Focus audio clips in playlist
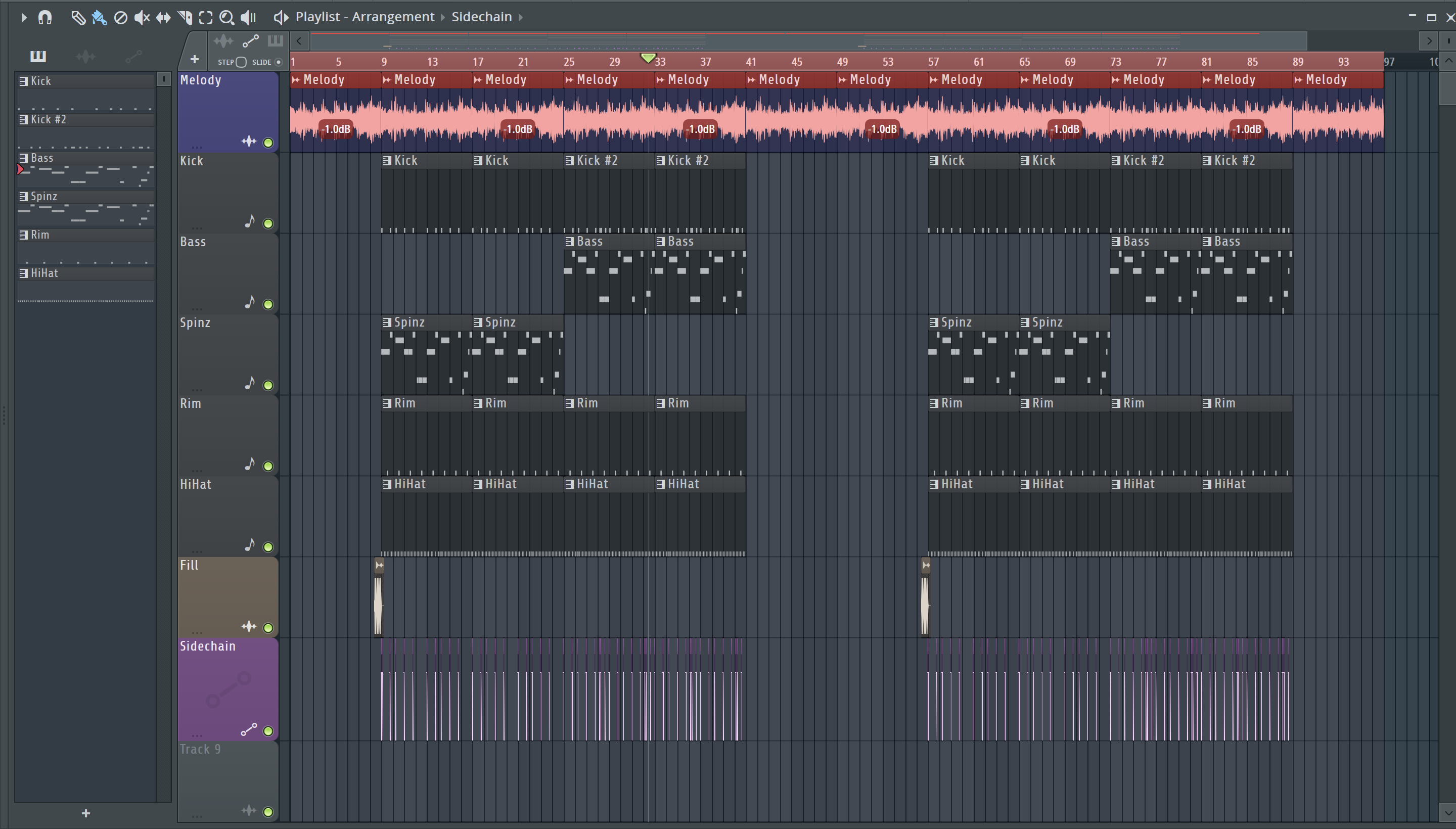 tap(223, 41)
